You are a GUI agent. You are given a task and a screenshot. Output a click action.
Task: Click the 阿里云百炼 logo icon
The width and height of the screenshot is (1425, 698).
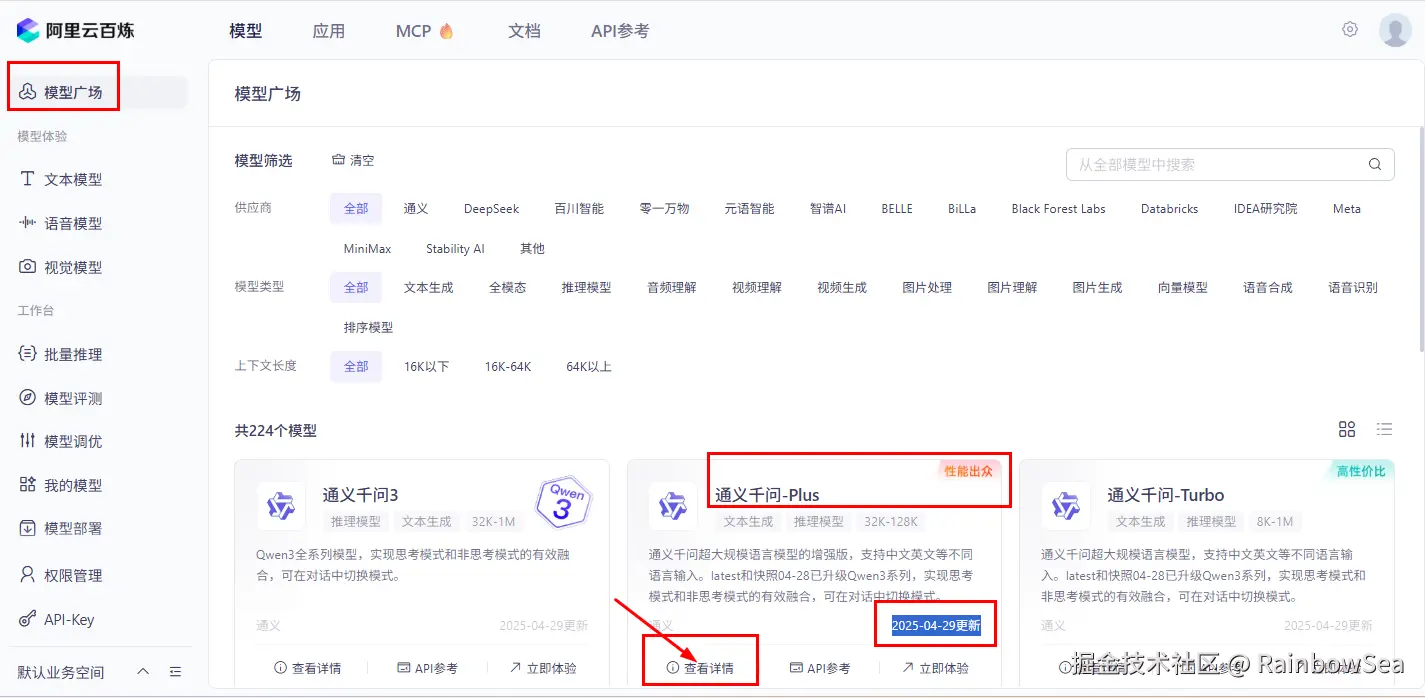[28, 30]
